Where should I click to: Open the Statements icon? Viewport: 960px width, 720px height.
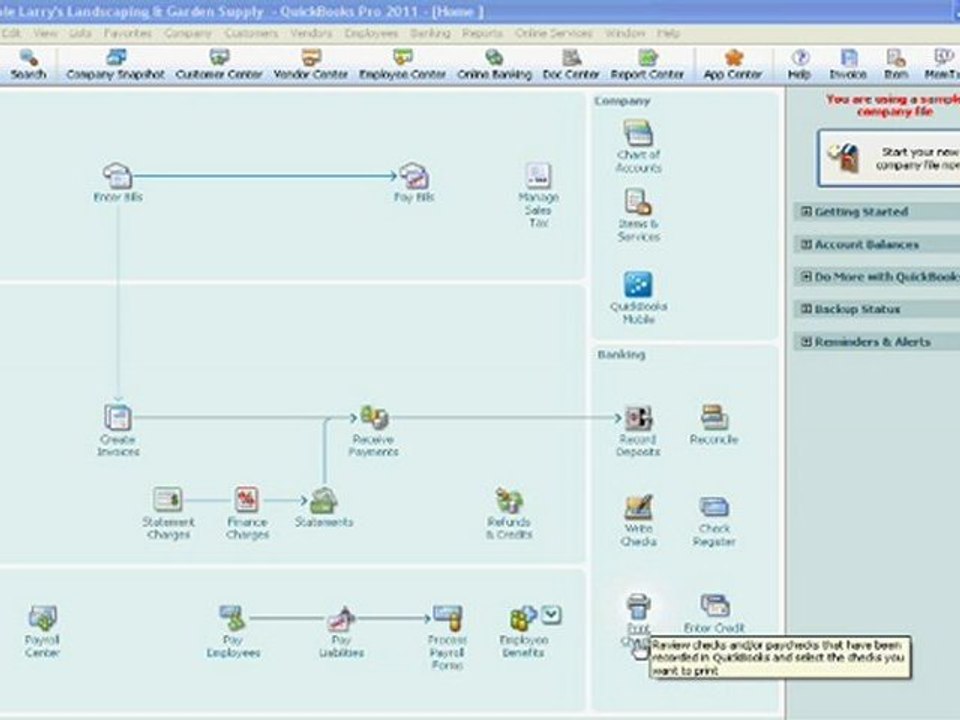(324, 507)
